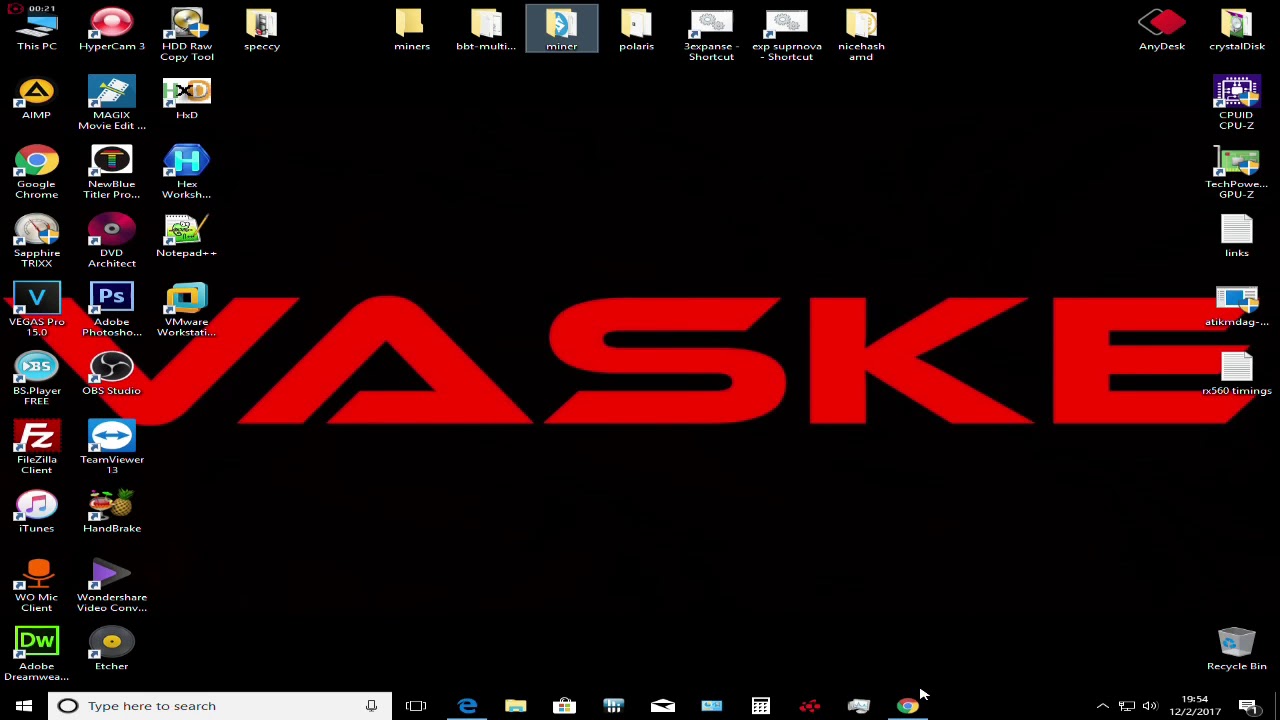Select the atikmdag file icon
This screenshot has width=1280, height=720.
click(x=1237, y=306)
